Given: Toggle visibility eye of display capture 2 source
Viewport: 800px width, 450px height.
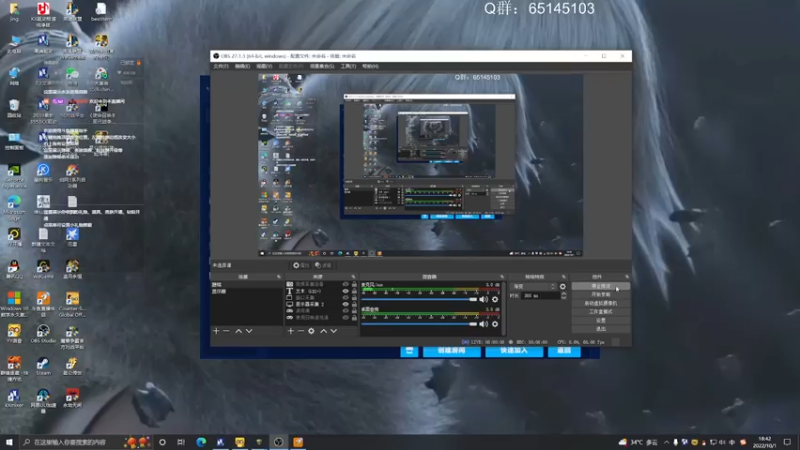Looking at the screenshot, I should pyautogui.click(x=345, y=304).
